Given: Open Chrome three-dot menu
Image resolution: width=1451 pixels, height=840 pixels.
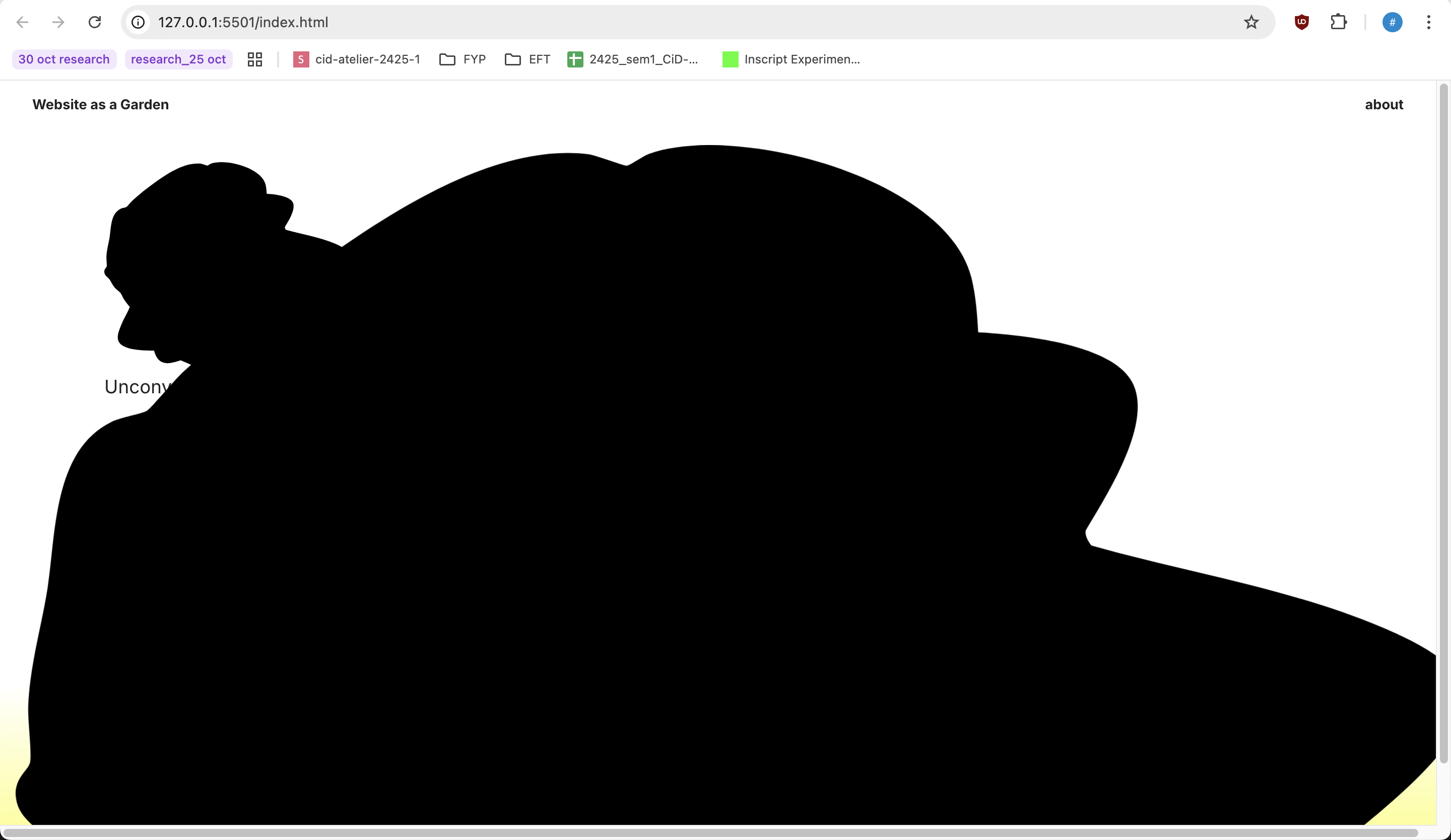Looking at the screenshot, I should point(1428,23).
